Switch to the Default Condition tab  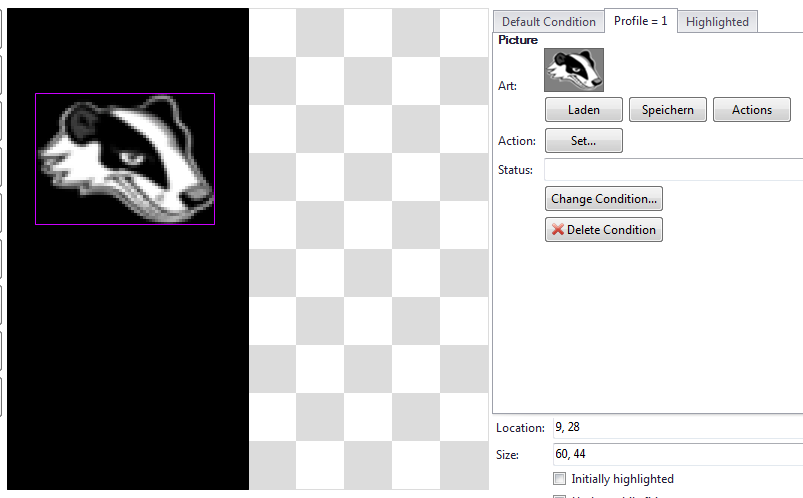coord(548,21)
